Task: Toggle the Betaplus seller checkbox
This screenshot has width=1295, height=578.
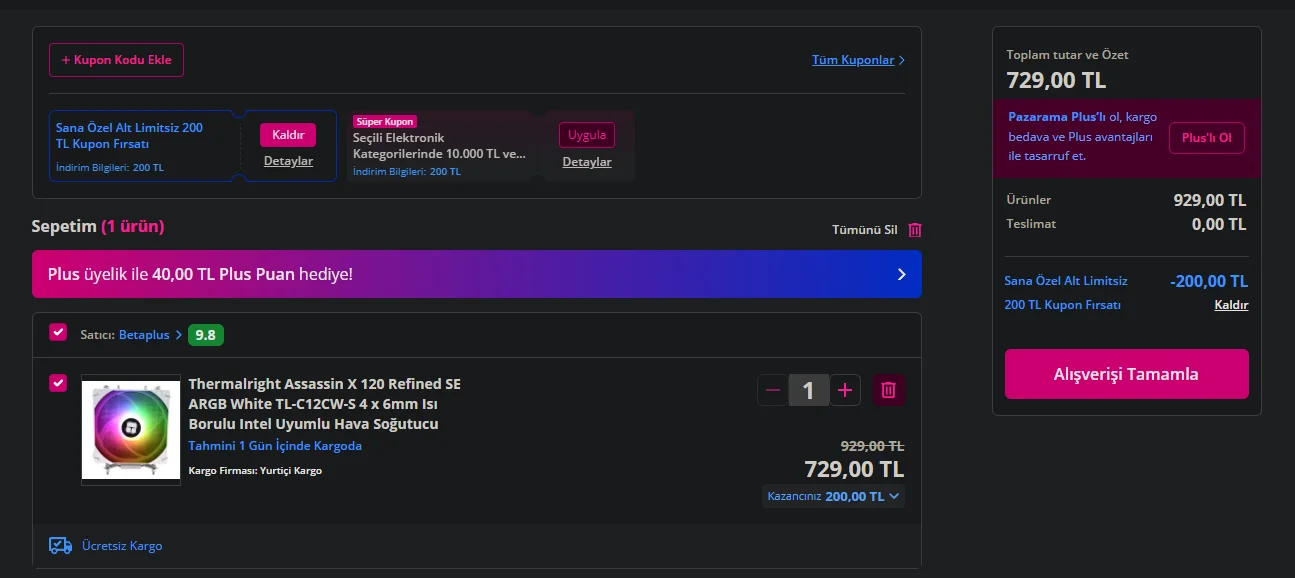Action: coord(58,333)
